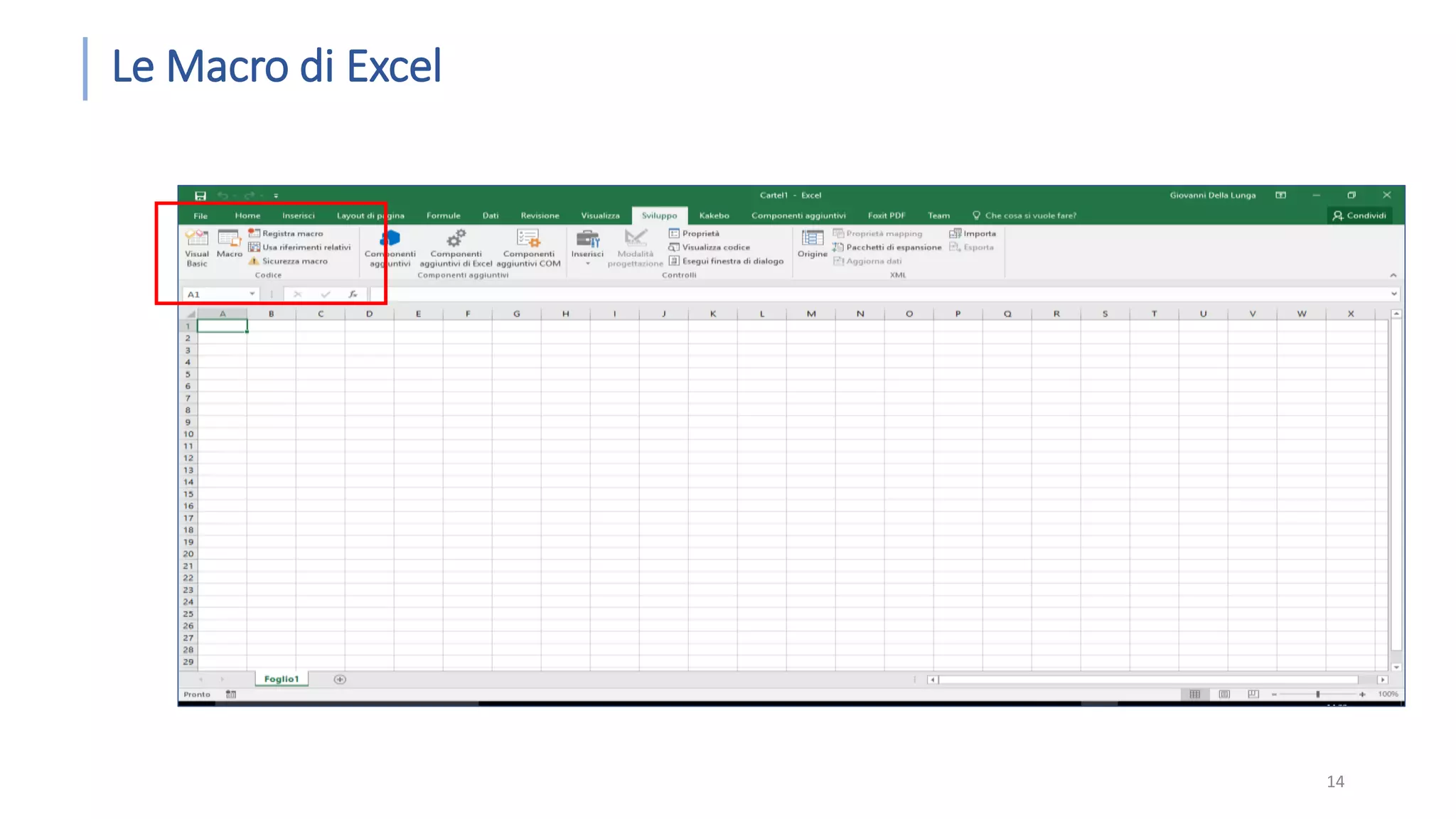Viewport: 1456px width, 819px height.
Task: Redo action in quick access toolbar
Action: coord(250,196)
